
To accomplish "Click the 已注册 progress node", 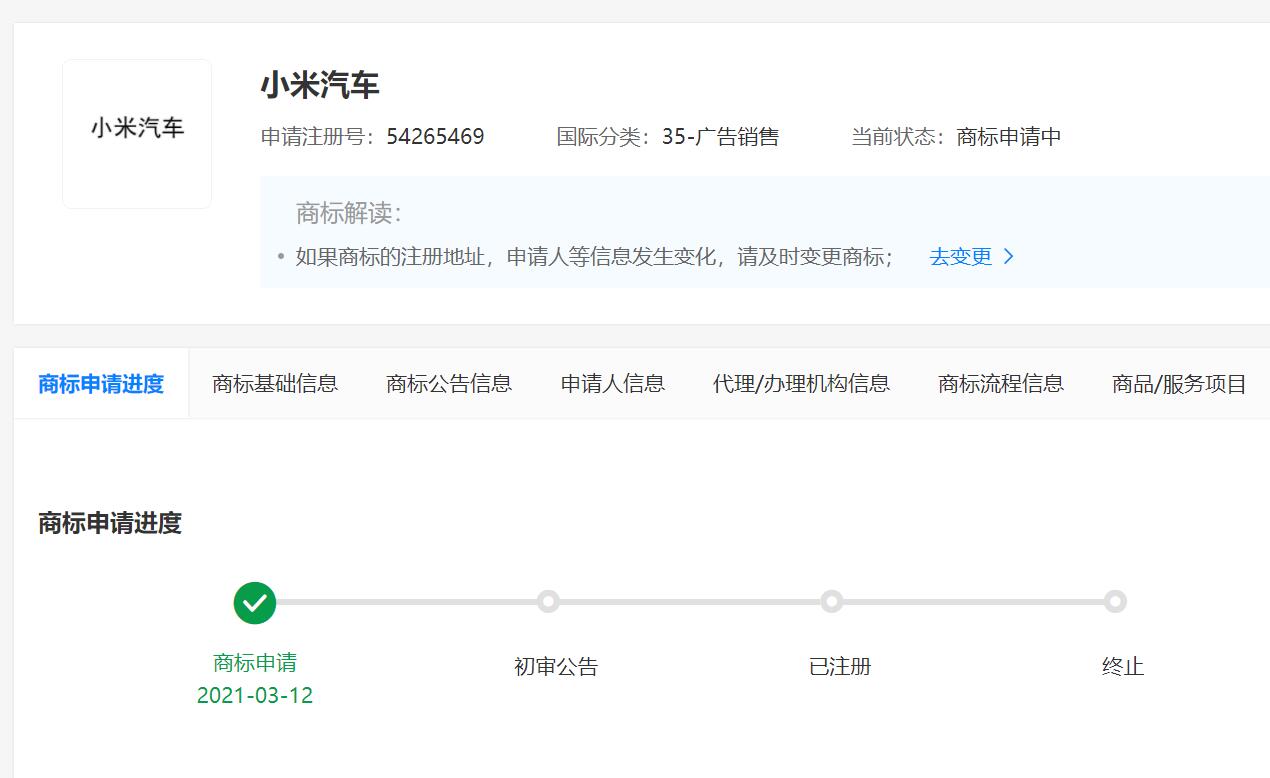I will point(831,603).
